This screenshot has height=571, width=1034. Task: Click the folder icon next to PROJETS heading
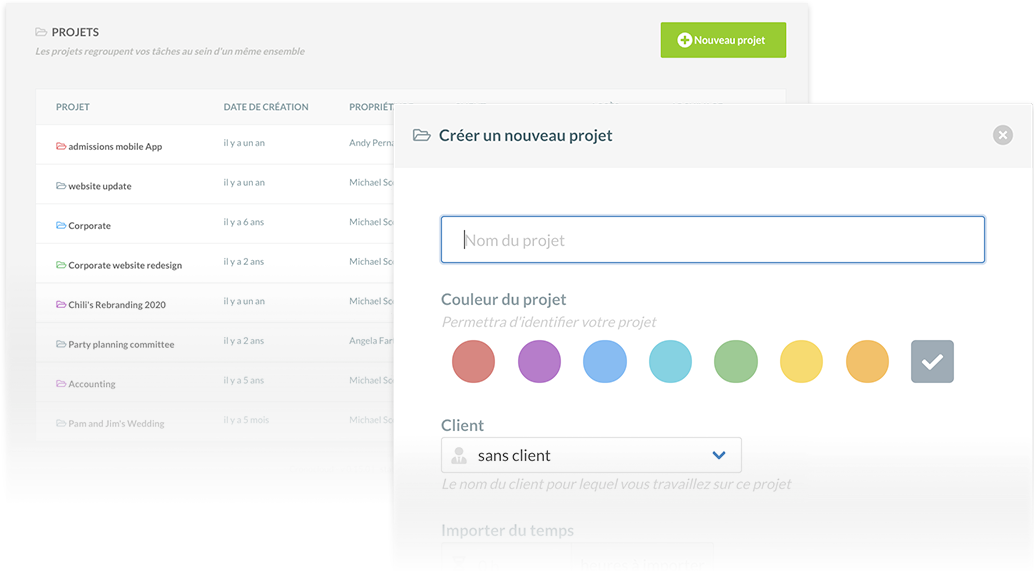click(41, 32)
